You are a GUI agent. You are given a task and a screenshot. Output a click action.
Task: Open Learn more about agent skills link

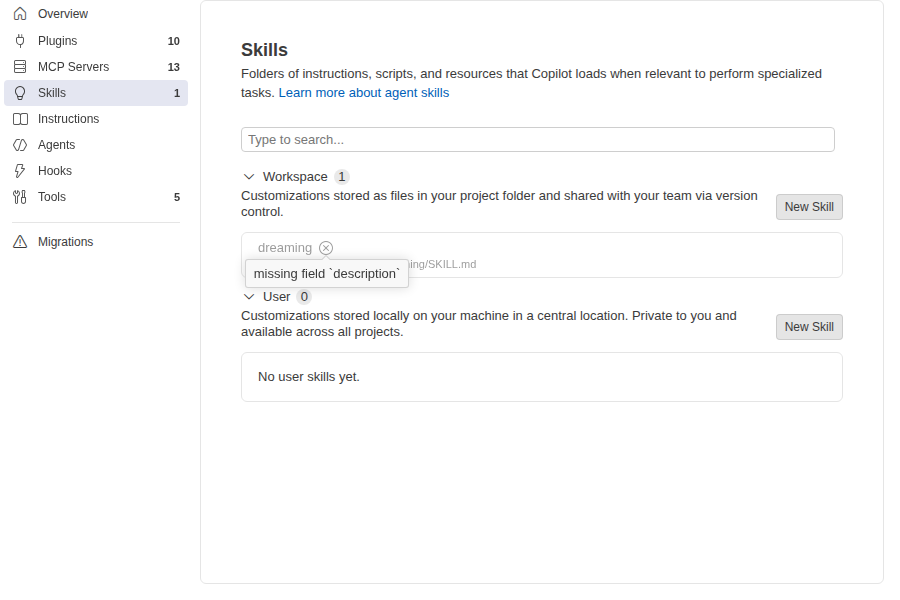[x=364, y=93]
